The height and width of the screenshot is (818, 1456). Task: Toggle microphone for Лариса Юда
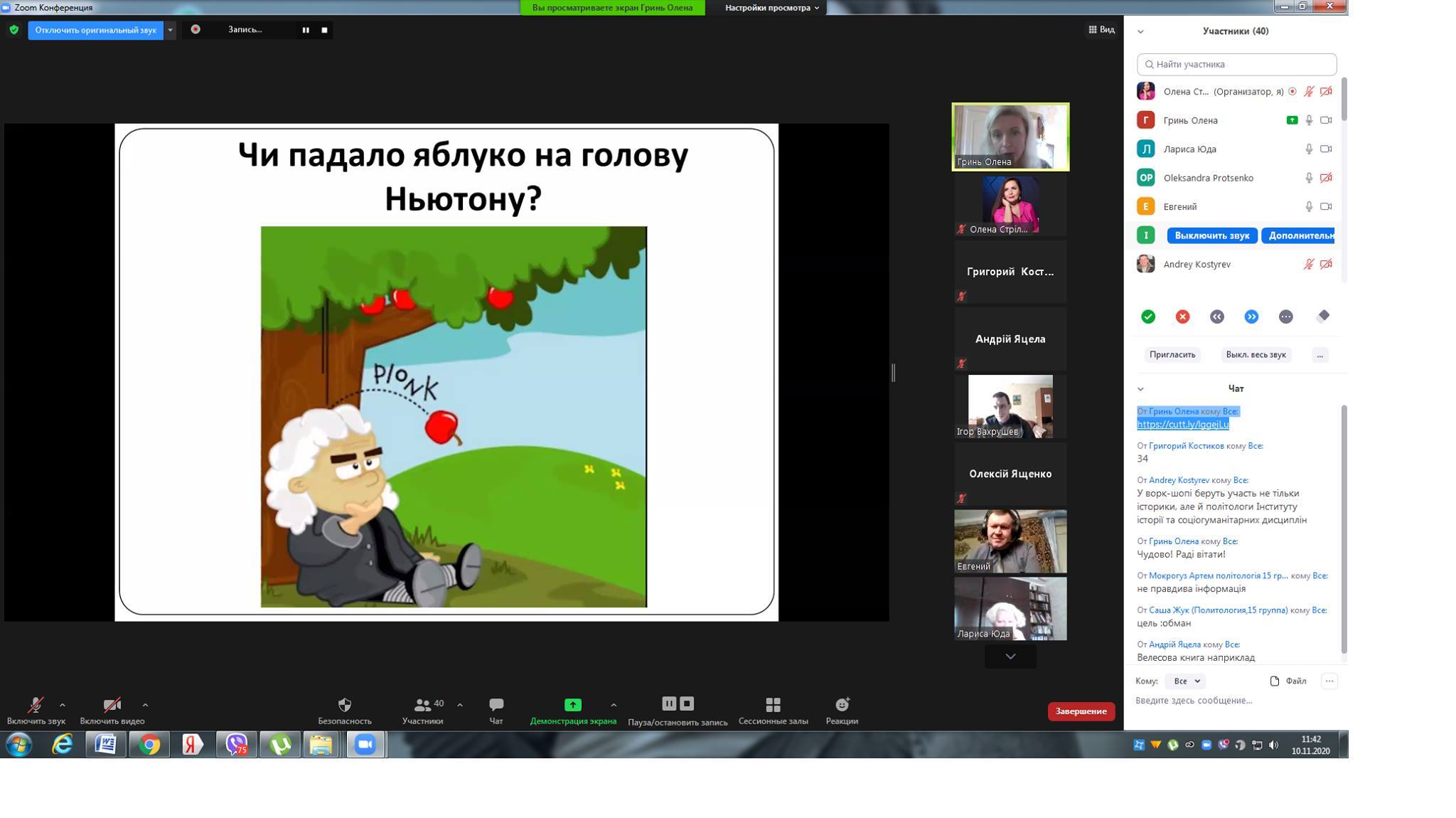[x=1308, y=149]
